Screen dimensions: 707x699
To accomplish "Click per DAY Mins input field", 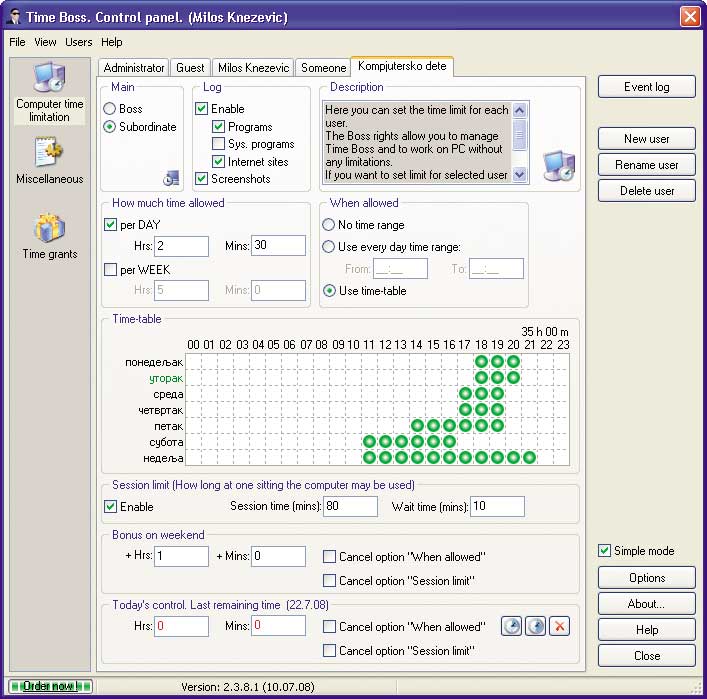I will click(x=278, y=246).
